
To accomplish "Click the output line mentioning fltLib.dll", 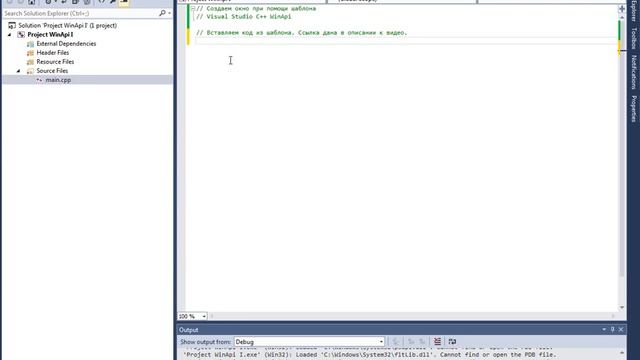I will click(369, 355).
